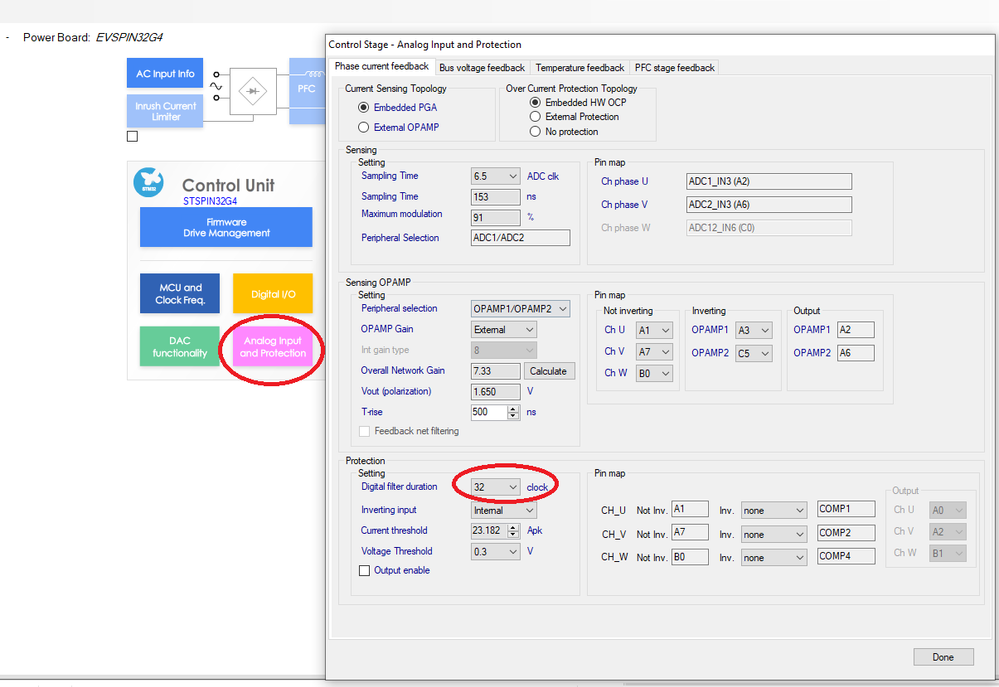The height and width of the screenshot is (687, 999).
Task: Open the MCU and Clock Freq. block
Action: 179,293
